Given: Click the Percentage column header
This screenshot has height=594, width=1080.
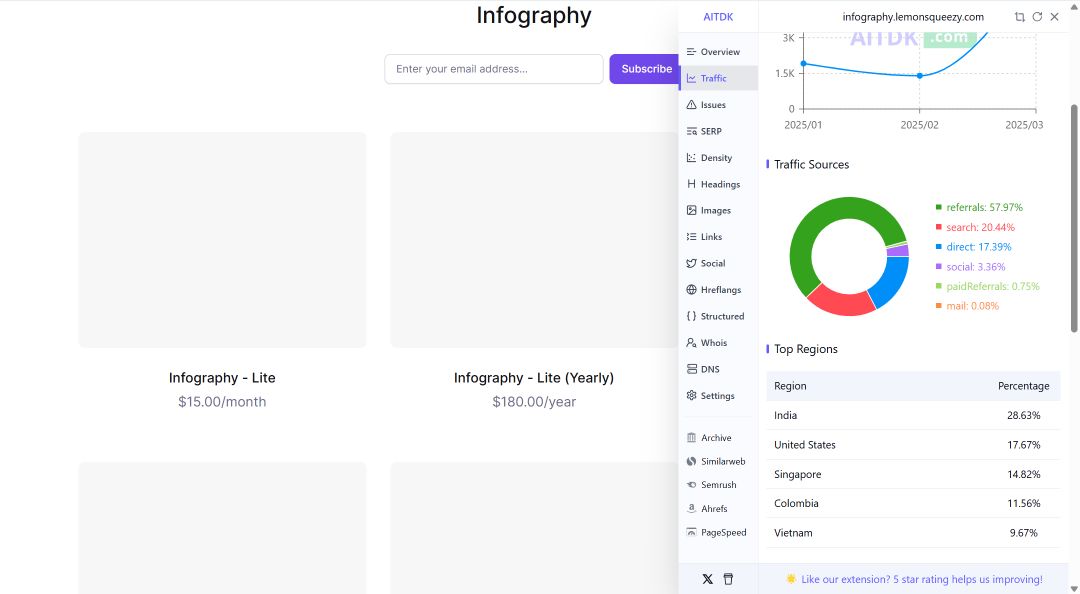Looking at the screenshot, I should pos(1024,386).
